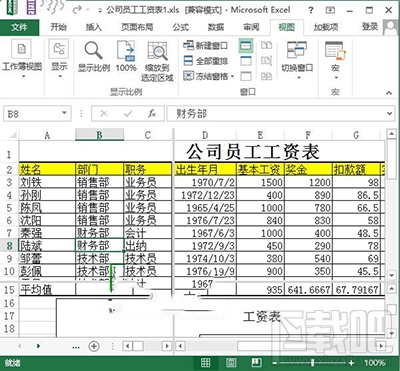Collapse the ribbon with the chevron
The width and height of the screenshot is (400, 371).
(389, 93)
